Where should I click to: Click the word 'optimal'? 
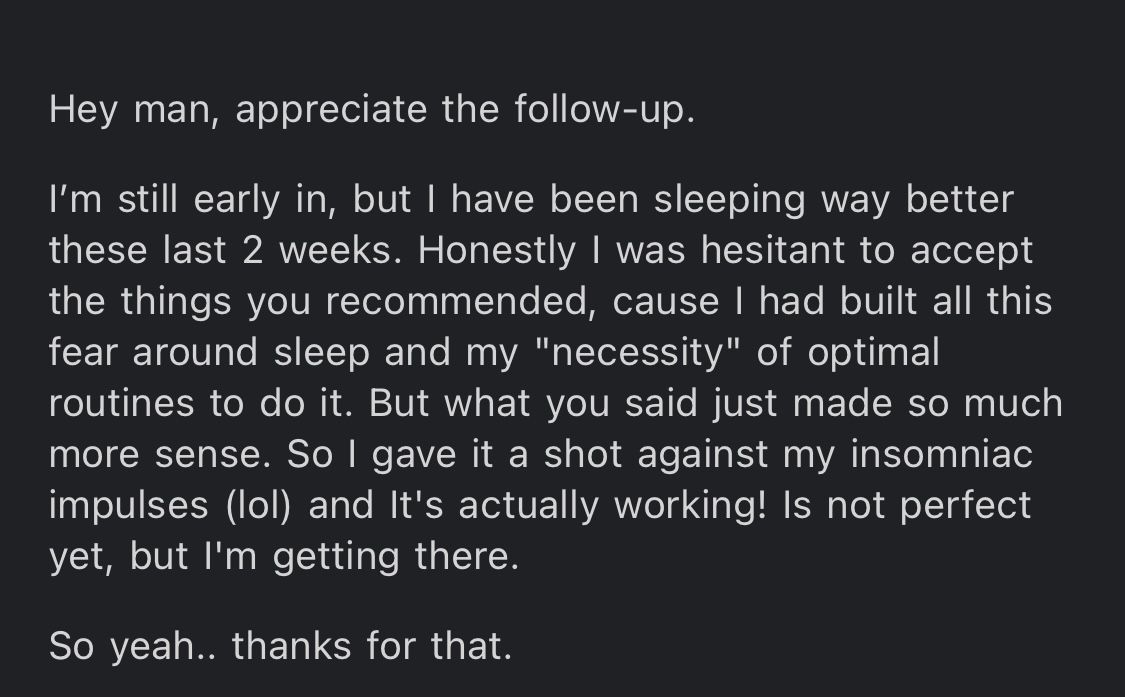(x=873, y=354)
